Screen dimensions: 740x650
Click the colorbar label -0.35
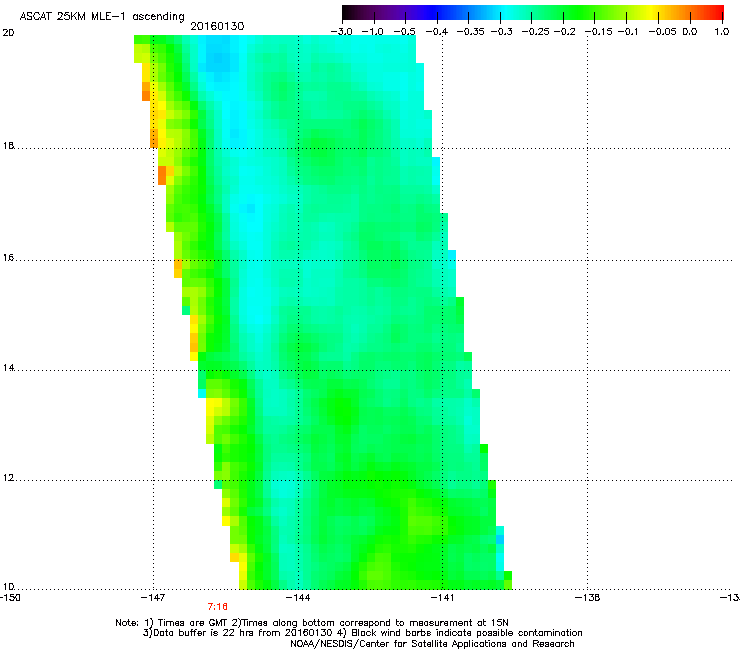[x=469, y=32]
